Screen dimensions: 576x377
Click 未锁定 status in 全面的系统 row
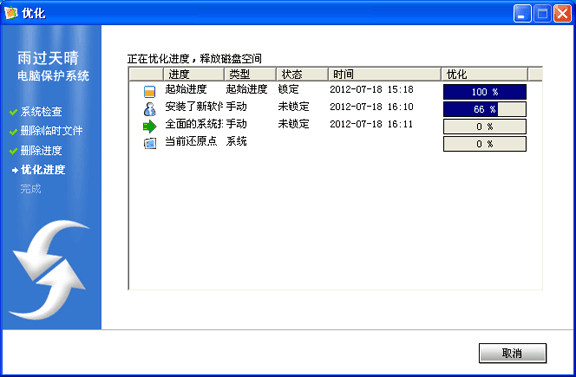click(x=294, y=124)
